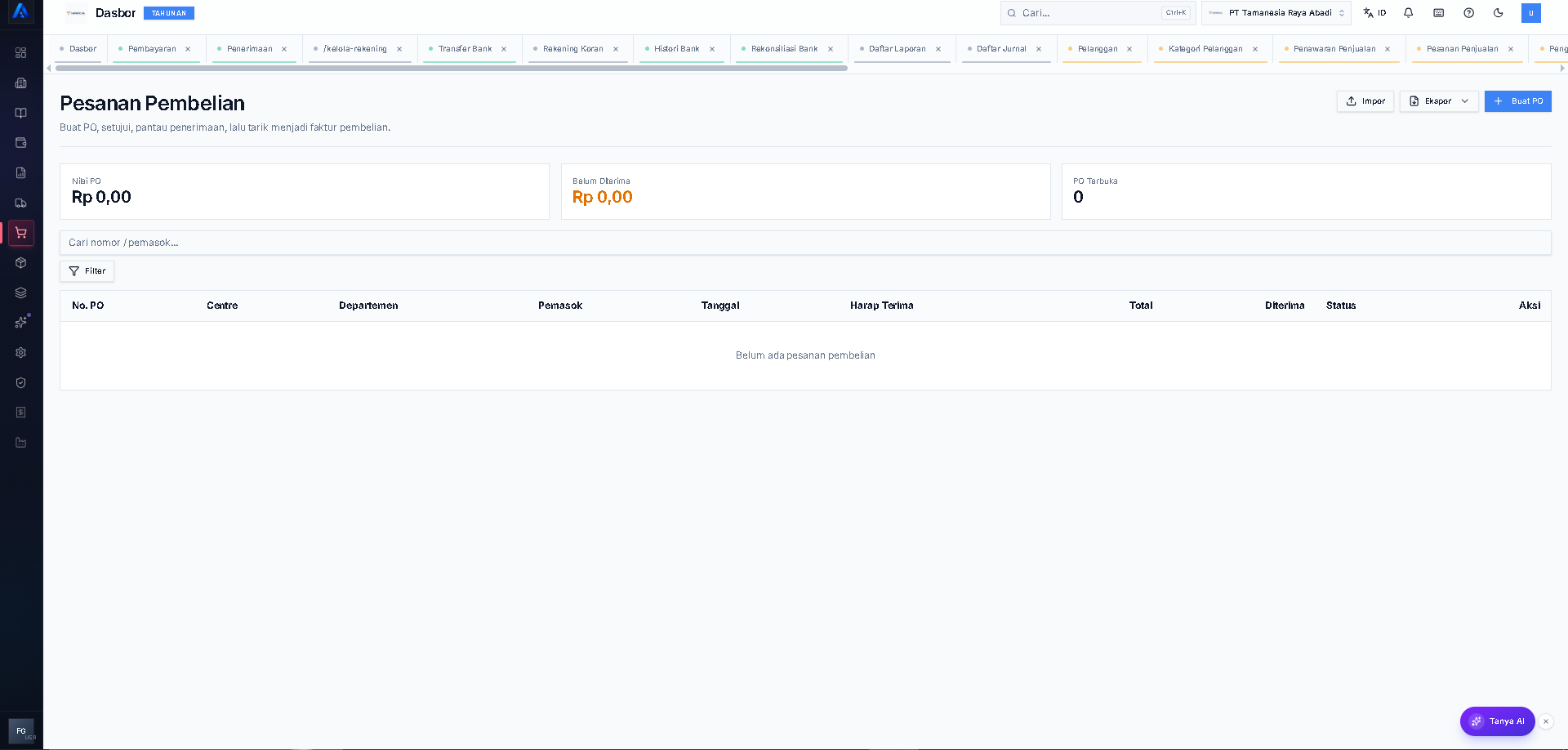The width and height of the screenshot is (1568, 750).
Task: Open the Tanya AI assistant
Action: (1497, 721)
